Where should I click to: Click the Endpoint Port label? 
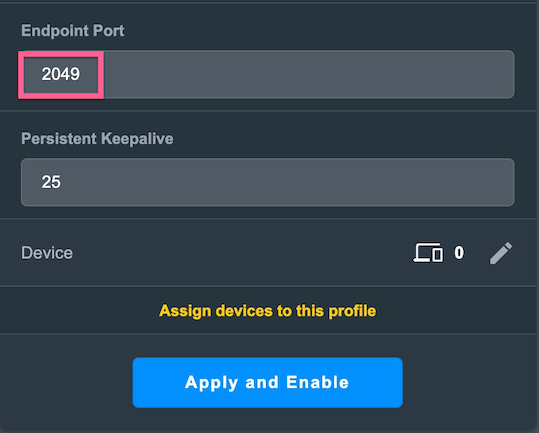(73, 31)
